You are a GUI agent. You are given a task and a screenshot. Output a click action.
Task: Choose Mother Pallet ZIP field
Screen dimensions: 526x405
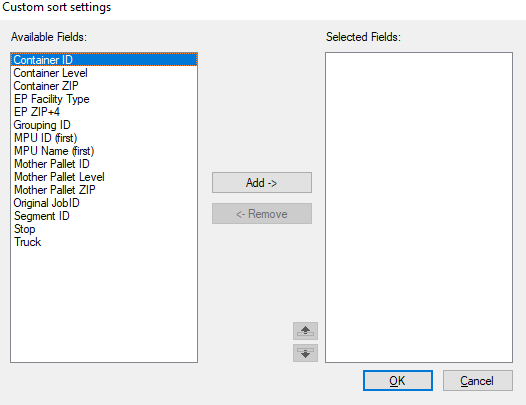click(104, 190)
